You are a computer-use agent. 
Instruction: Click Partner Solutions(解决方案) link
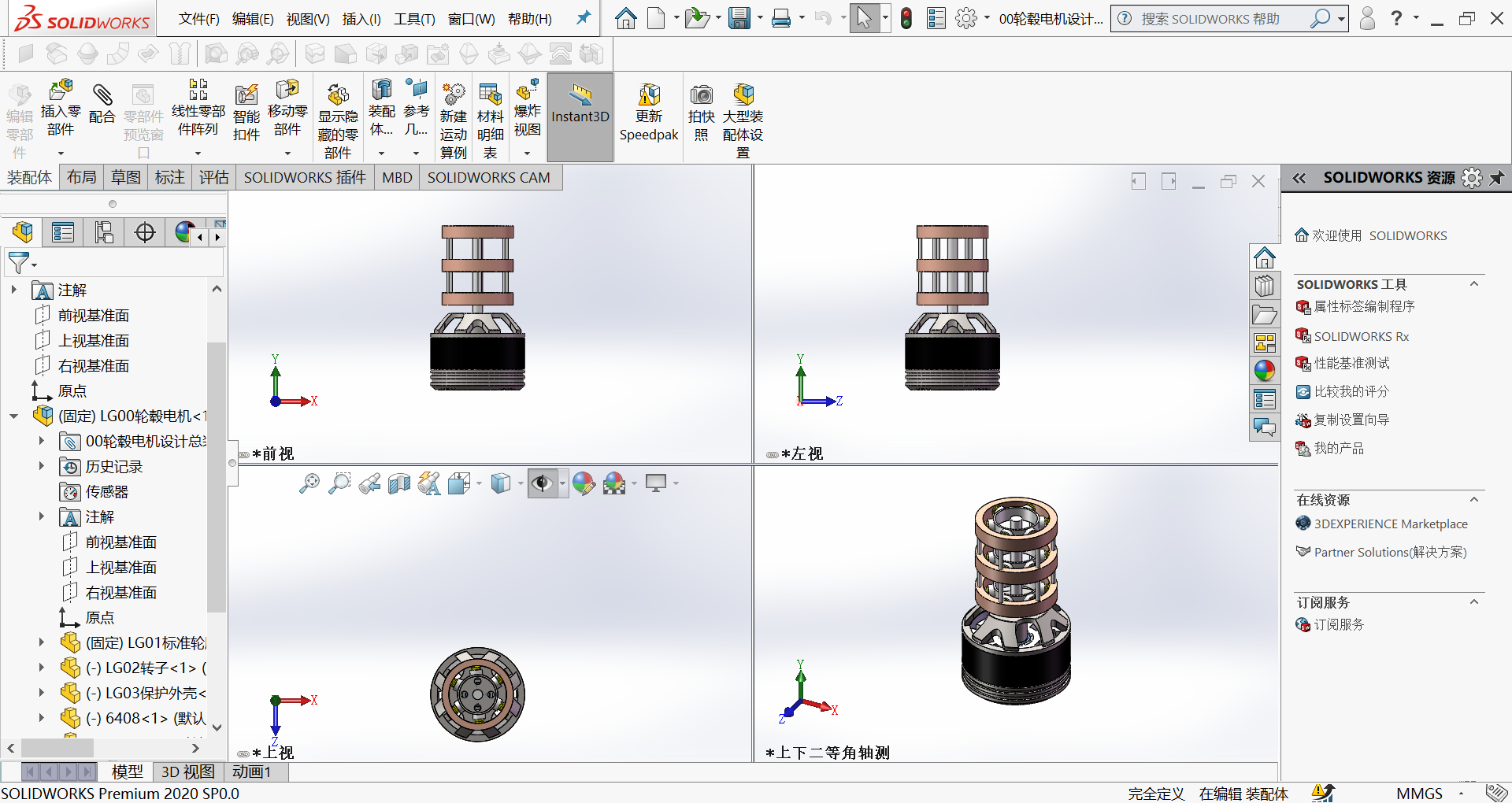point(1390,552)
